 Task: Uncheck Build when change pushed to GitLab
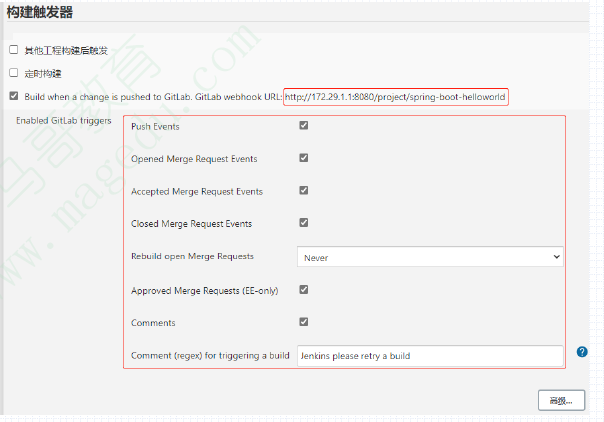[x=14, y=96]
